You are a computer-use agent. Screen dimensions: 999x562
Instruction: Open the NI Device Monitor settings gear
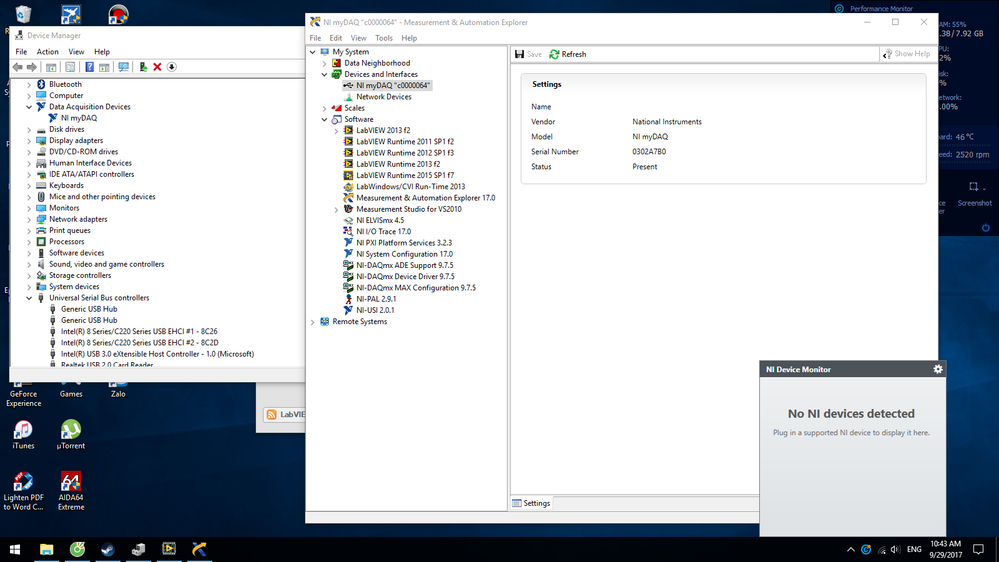tap(938, 369)
